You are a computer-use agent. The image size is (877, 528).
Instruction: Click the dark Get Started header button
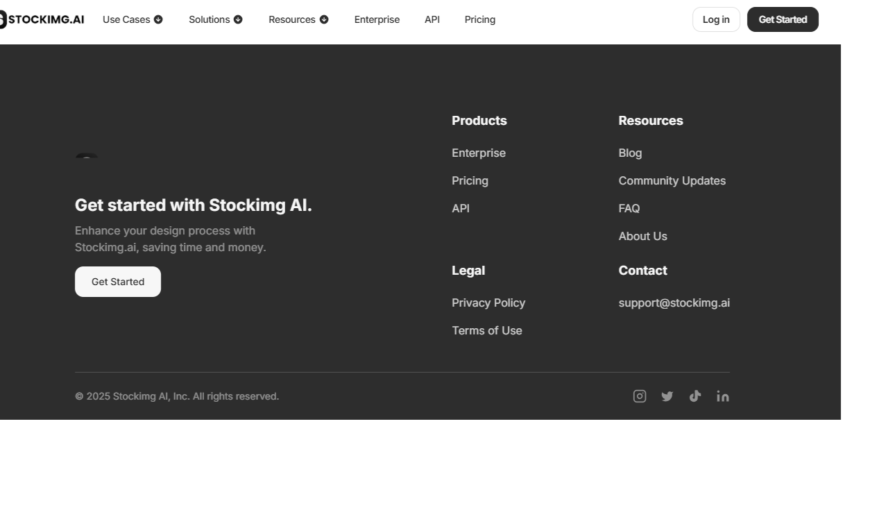[x=782, y=20]
